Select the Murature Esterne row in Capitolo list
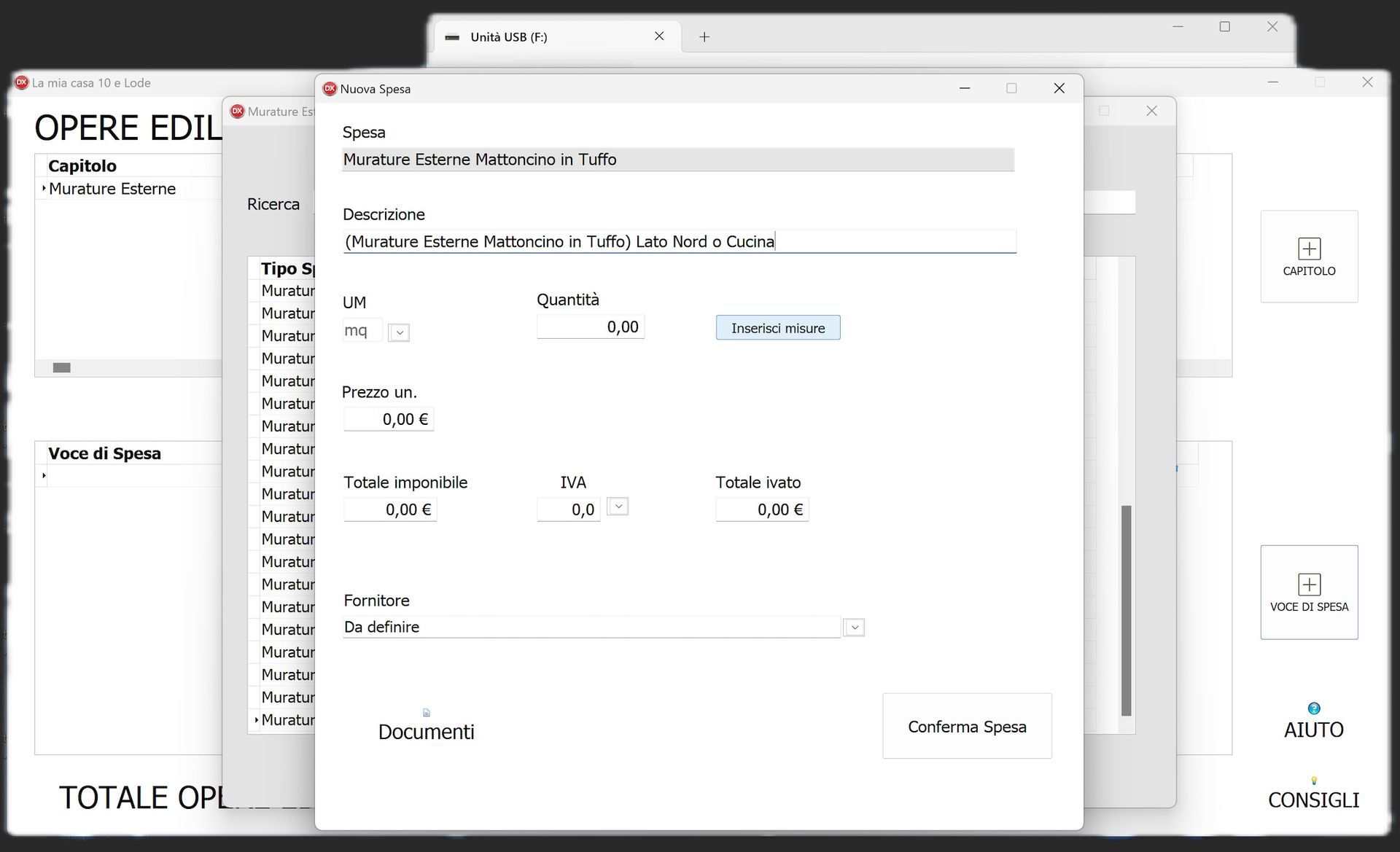Screen dimensions: 1400x852 (129, 189)
